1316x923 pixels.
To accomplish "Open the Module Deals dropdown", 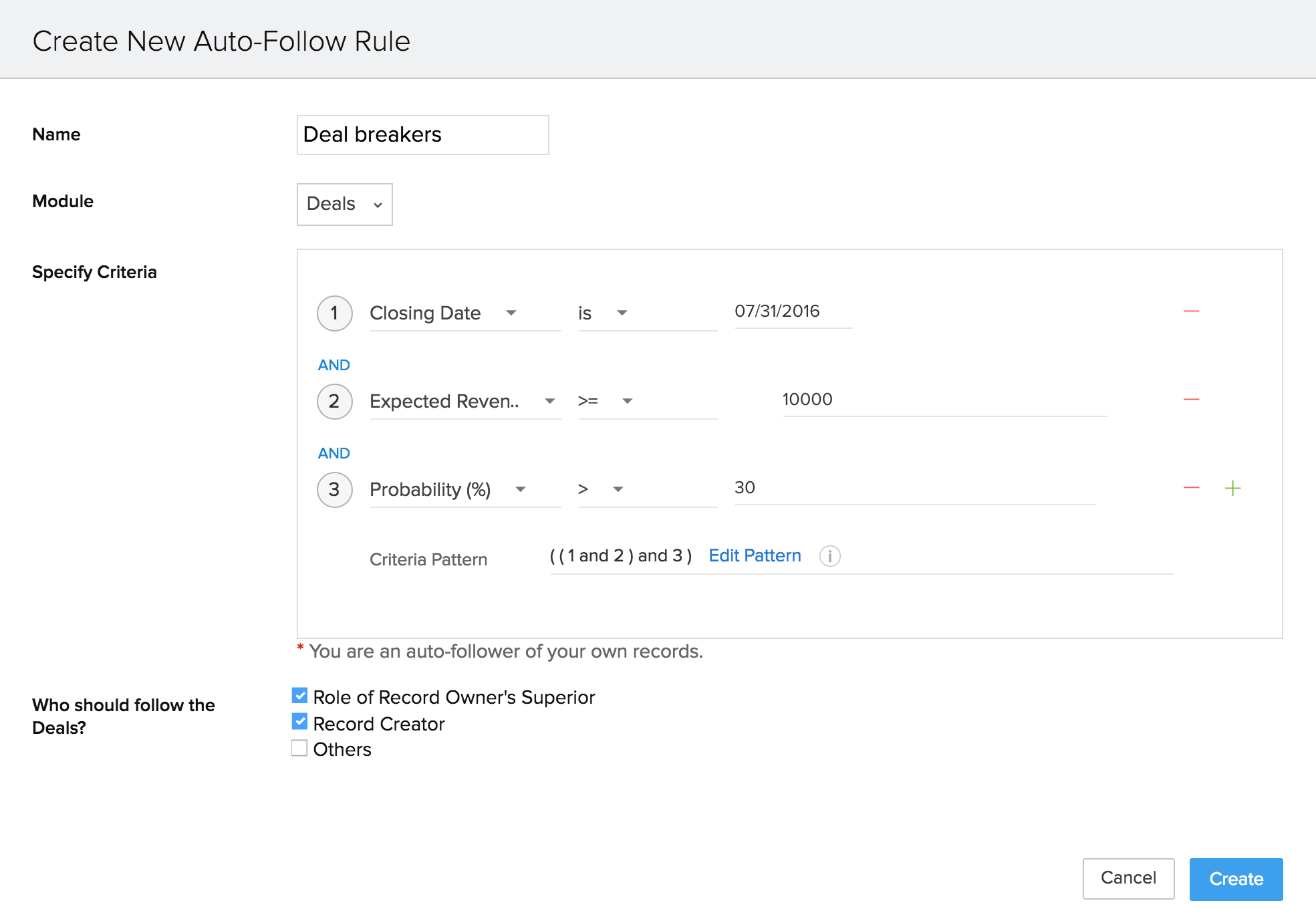I will (x=344, y=204).
